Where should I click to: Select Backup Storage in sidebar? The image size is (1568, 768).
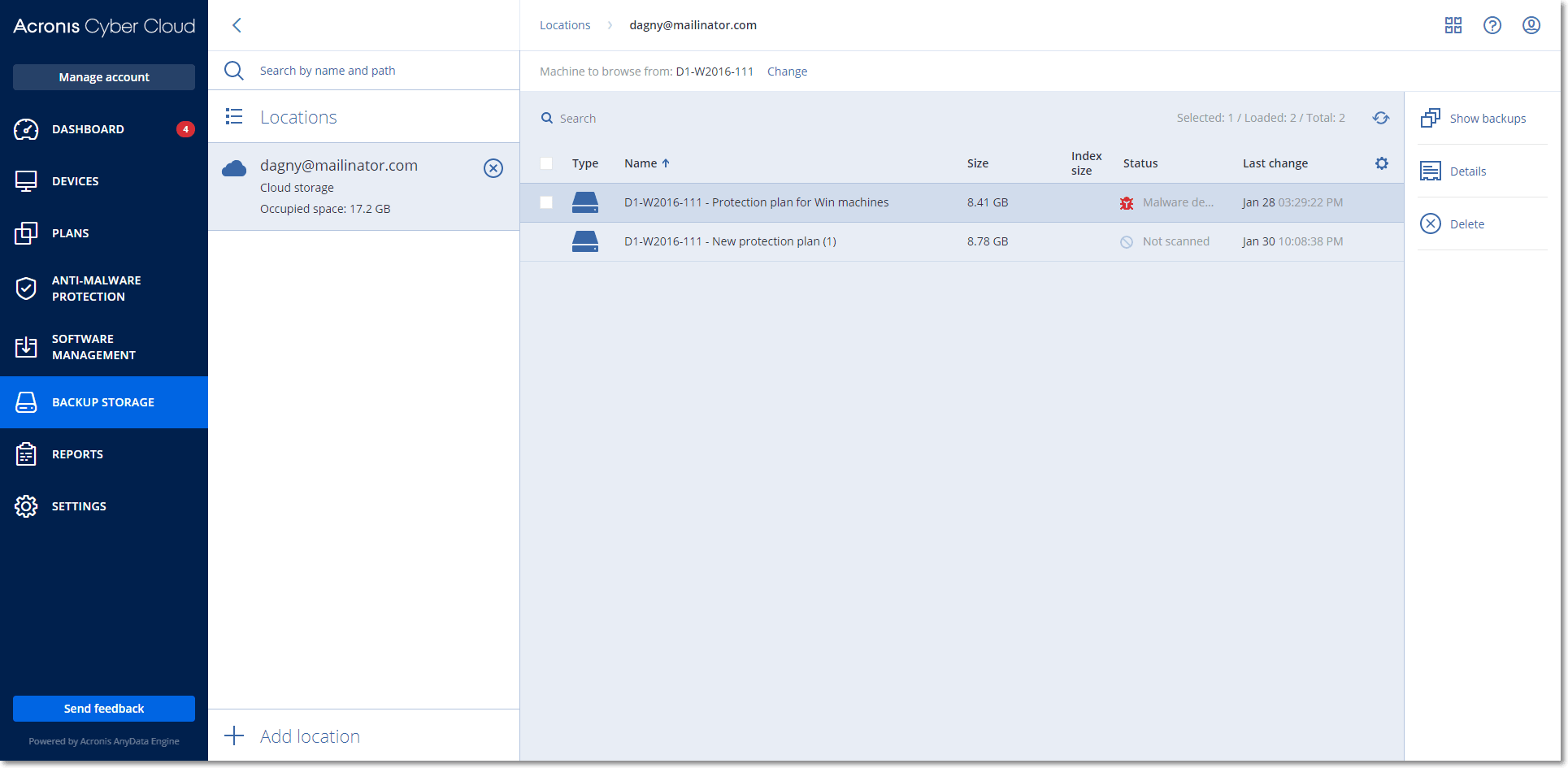click(x=104, y=402)
